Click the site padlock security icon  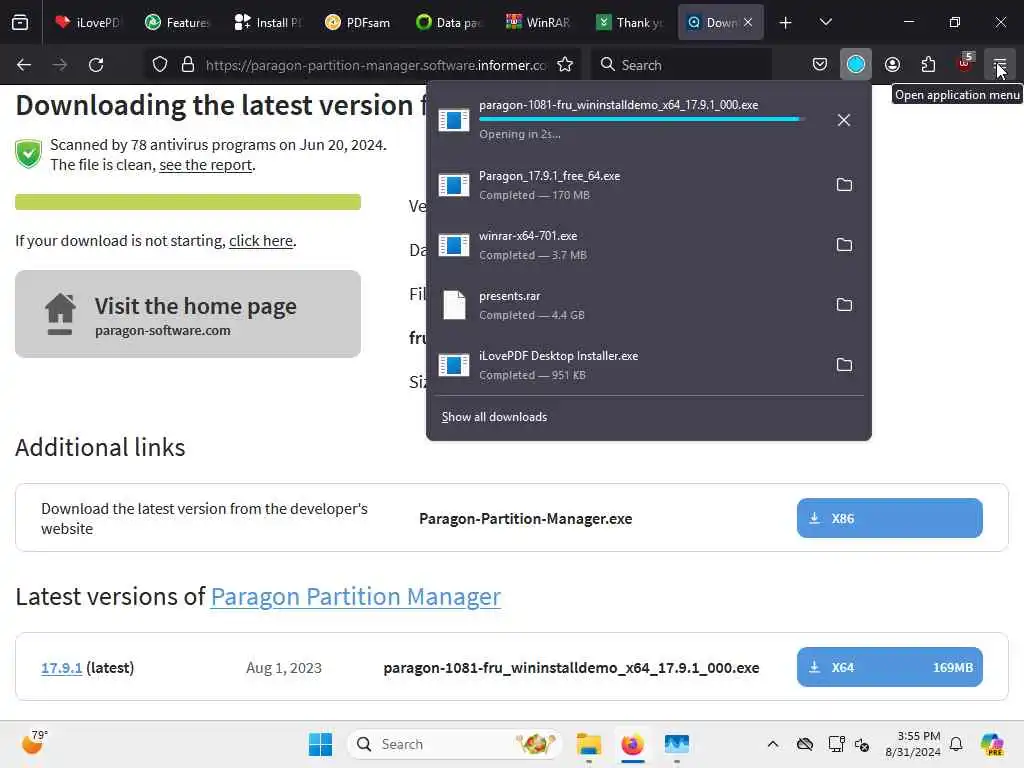188,65
